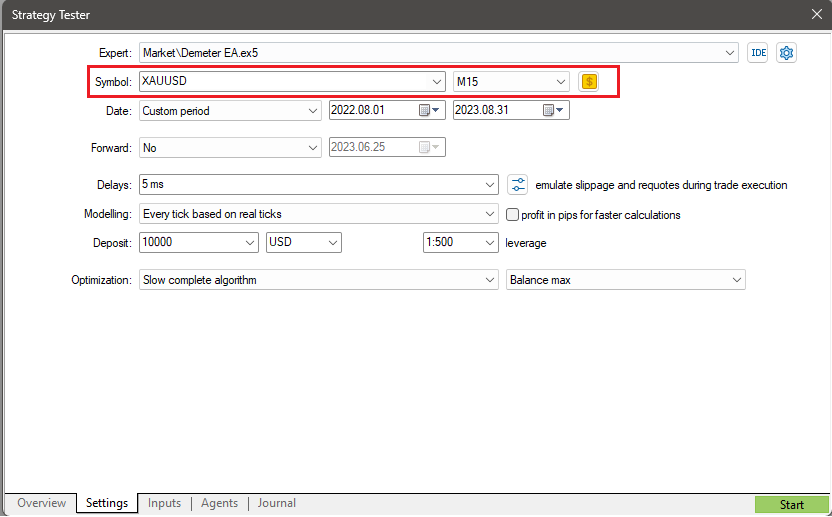832x517 pixels.
Task: Click the Optimization label
Action: [x=101, y=280]
